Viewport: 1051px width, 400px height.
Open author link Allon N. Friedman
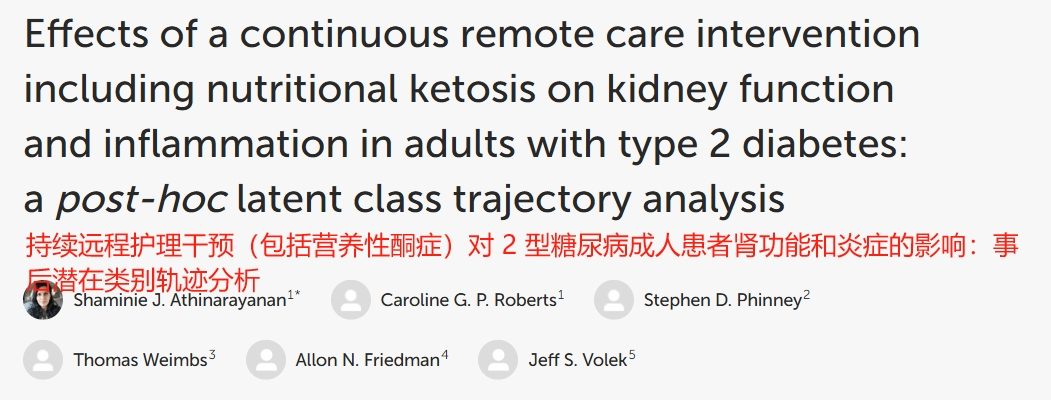[367, 360]
